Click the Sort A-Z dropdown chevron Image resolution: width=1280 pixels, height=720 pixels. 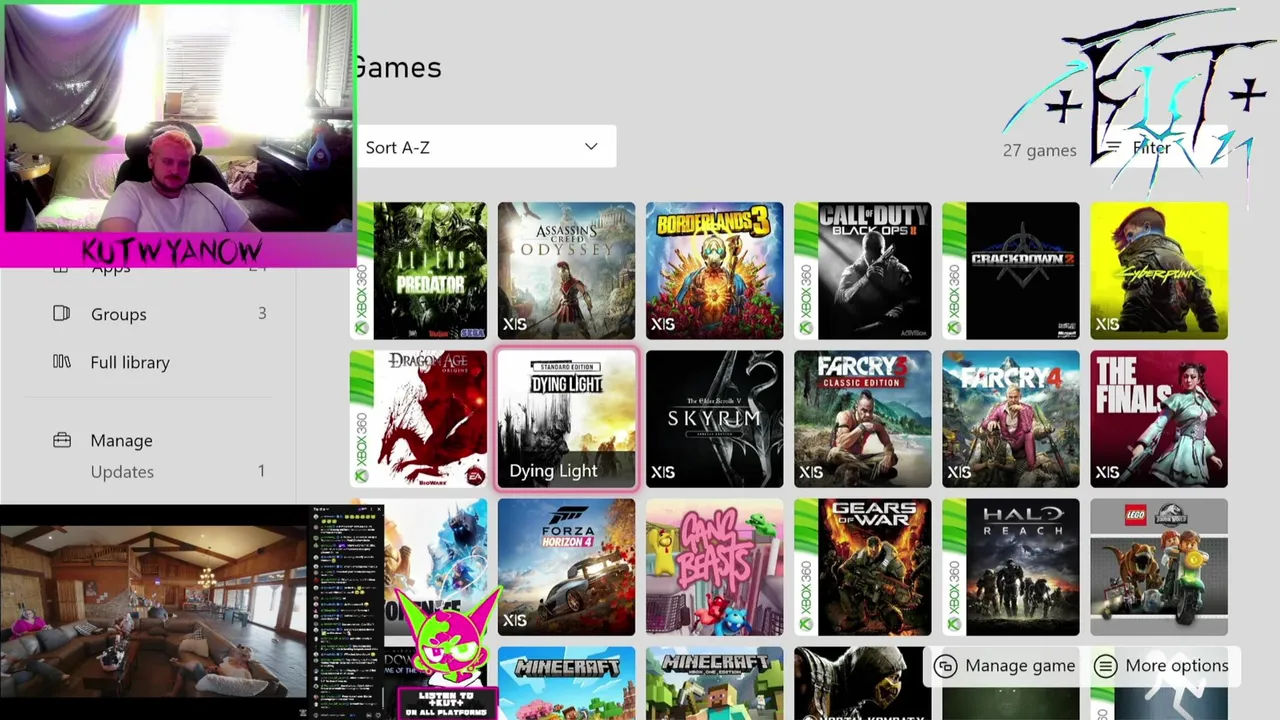(591, 147)
